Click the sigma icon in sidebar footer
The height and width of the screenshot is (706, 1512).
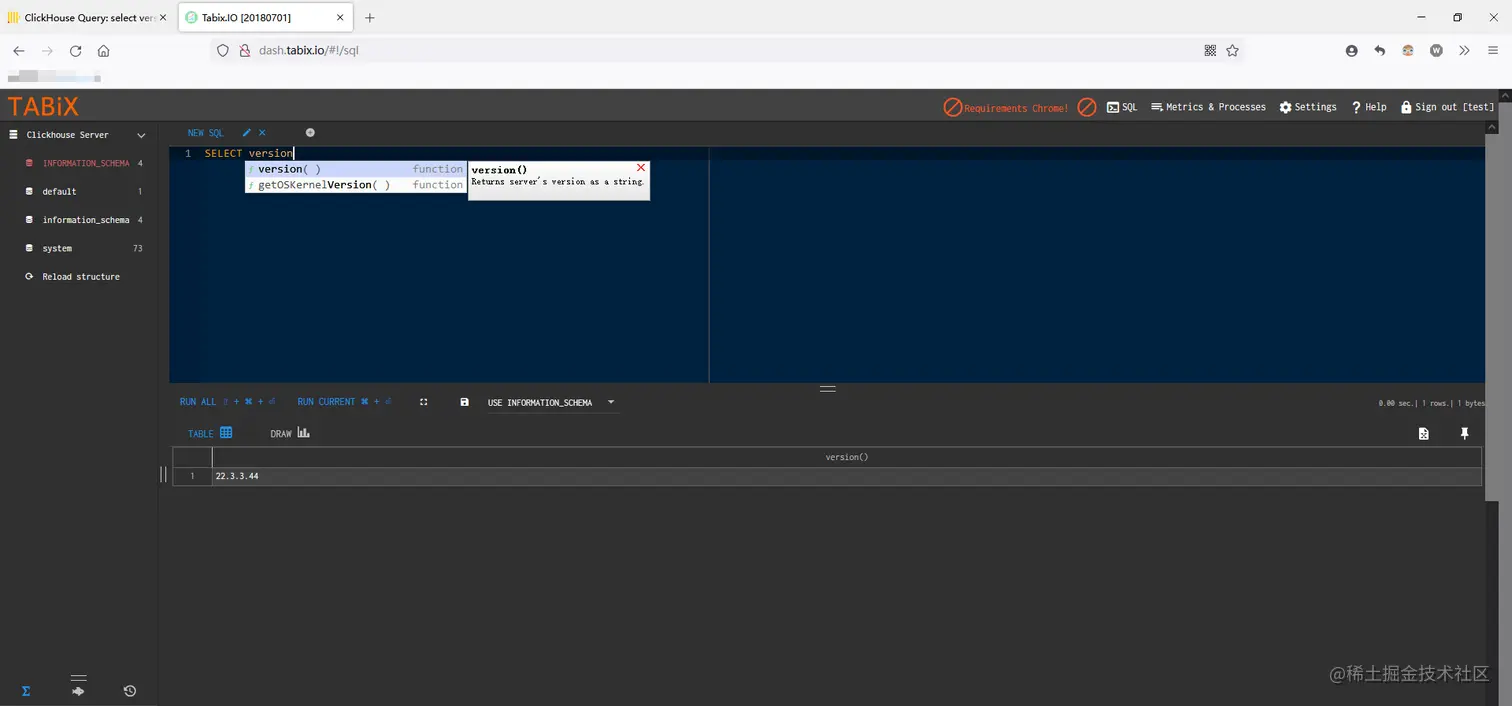pyautogui.click(x=26, y=691)
